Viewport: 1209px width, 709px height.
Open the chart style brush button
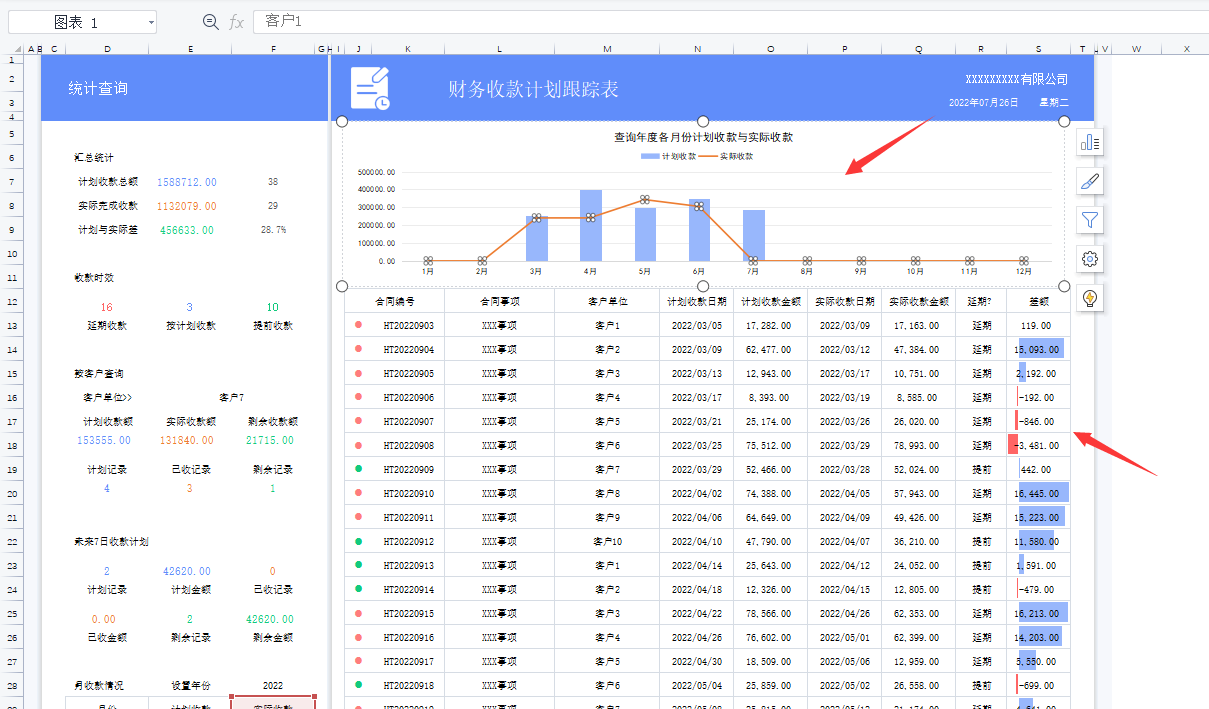1090,182
